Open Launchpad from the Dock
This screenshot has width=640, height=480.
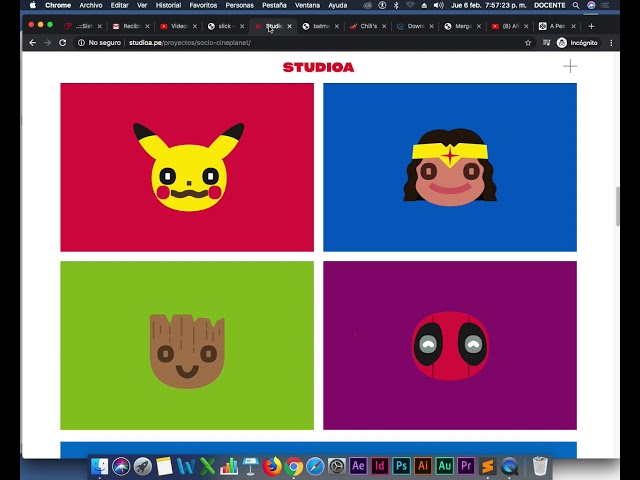click(142, 466)
